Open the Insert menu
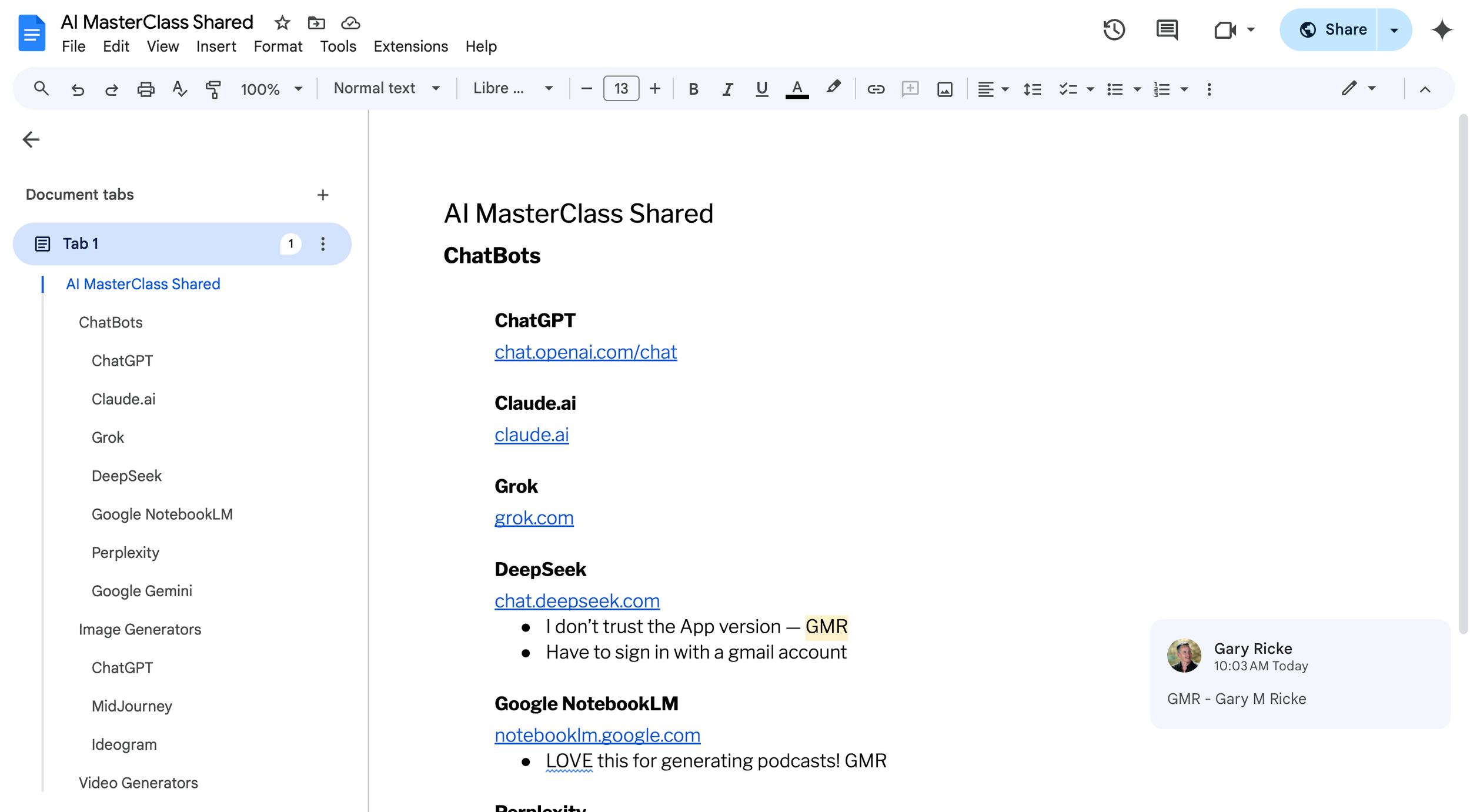The width and height of the screenshot is (1470, 812). click(216, 46)
